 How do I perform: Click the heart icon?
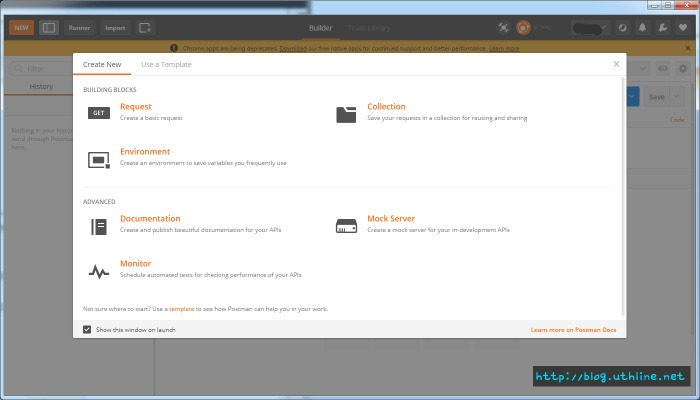point(683,28)
